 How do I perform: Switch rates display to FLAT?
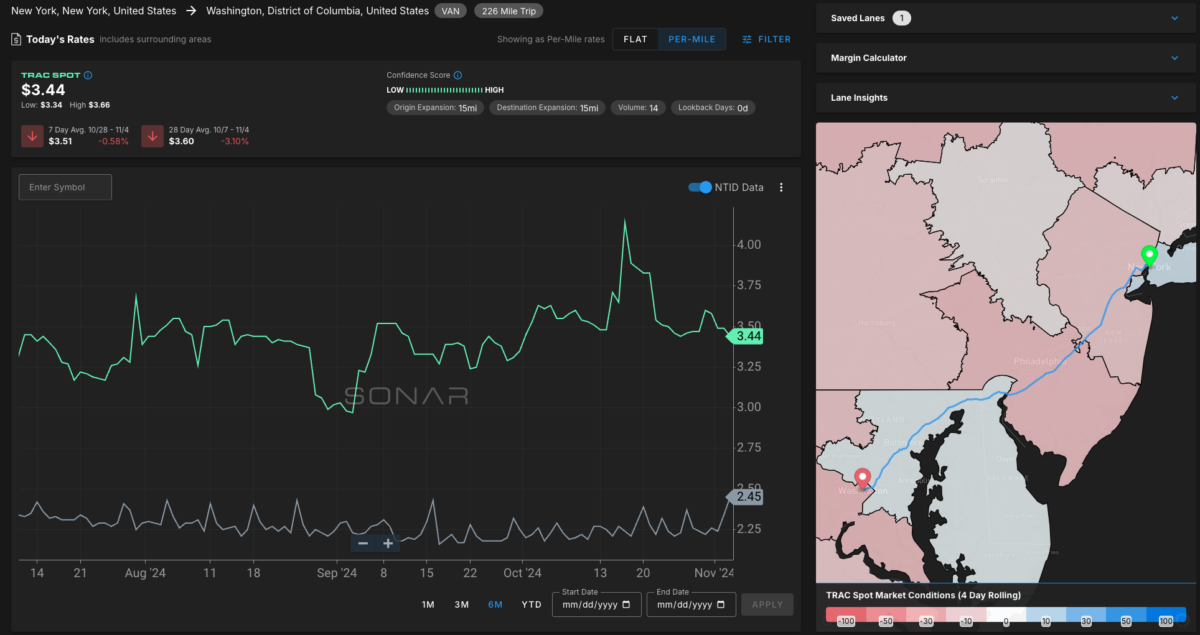pyautogui.click(x=635, y=40)
